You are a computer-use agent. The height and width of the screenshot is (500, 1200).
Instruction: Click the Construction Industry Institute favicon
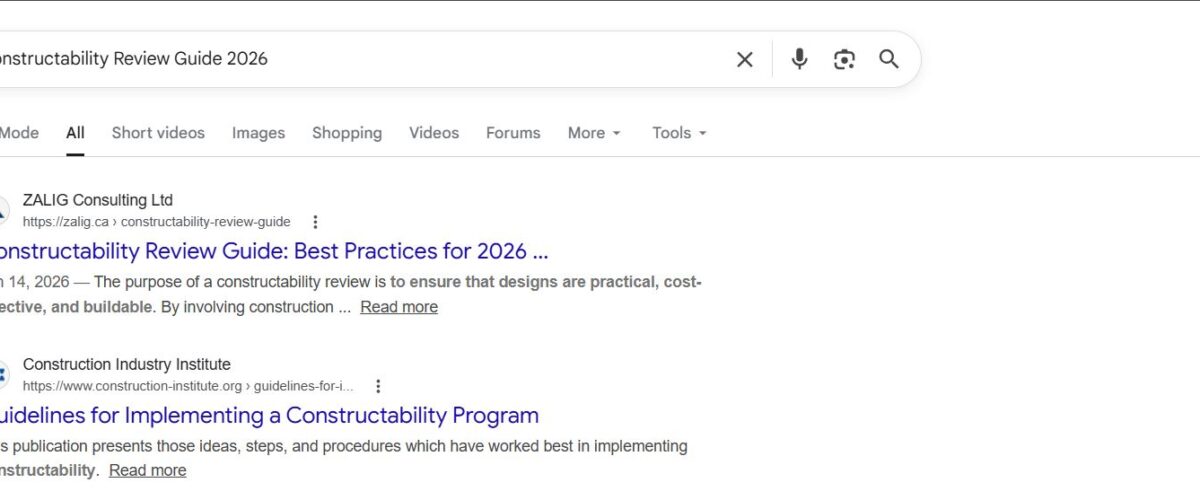click(3, 375)
